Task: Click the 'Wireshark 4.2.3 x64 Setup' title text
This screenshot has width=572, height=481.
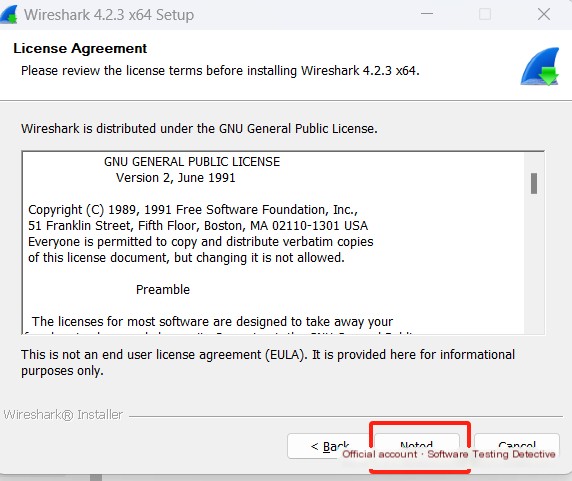Action: (109, 15)
